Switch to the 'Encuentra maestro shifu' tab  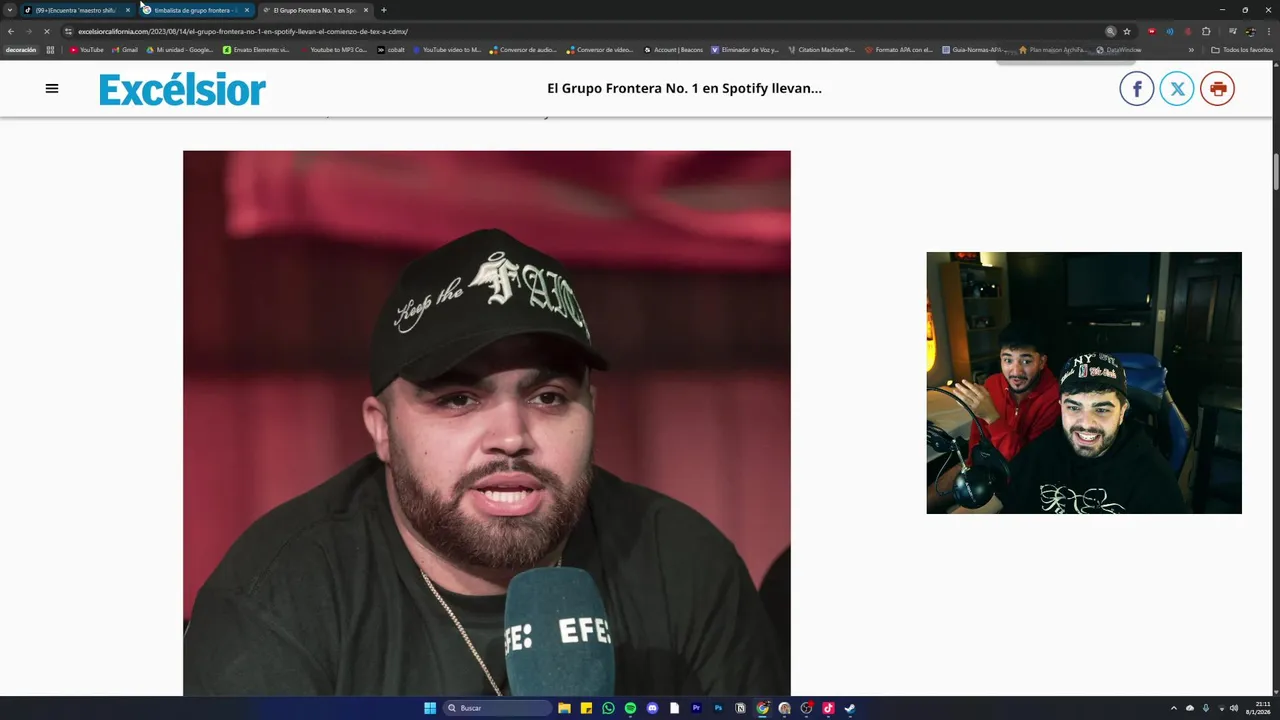click(x=76, y=10)
